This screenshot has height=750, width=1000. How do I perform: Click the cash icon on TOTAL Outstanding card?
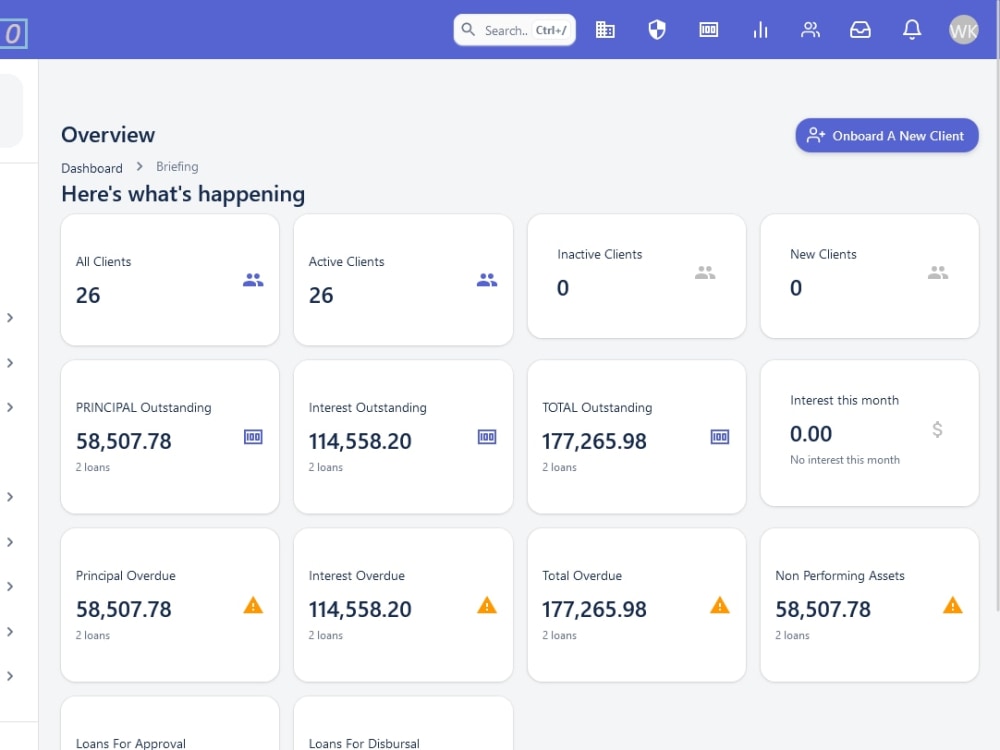[x=719, y=436]
